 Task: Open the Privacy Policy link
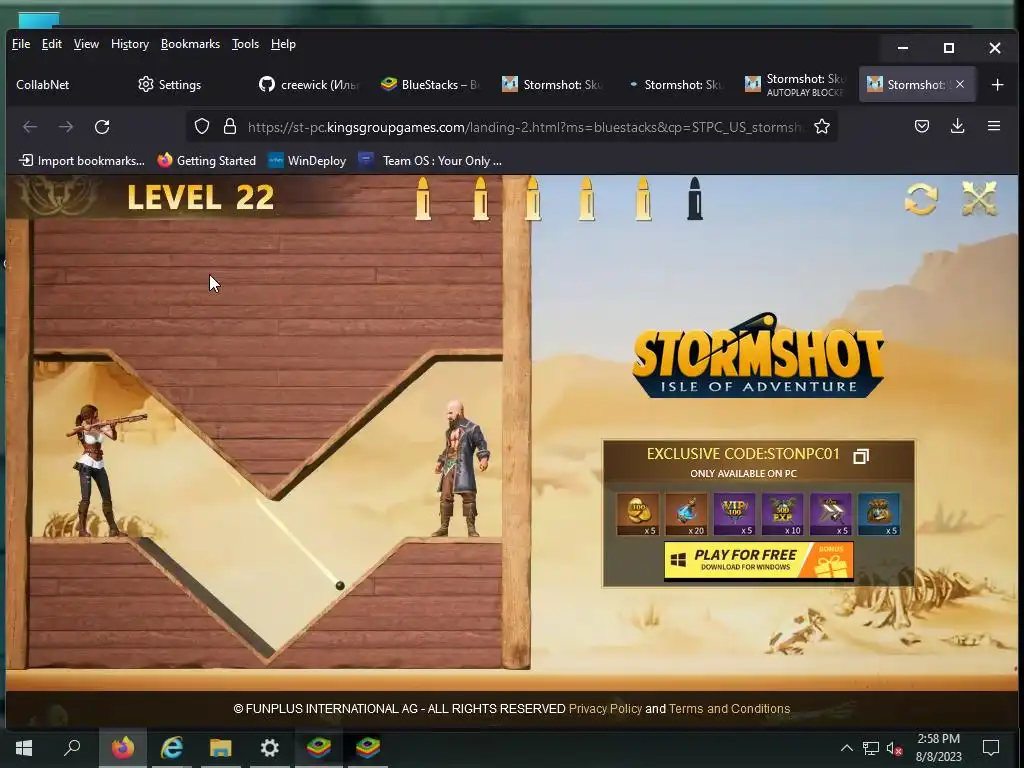pyautogui.click(x=605, y=709)
